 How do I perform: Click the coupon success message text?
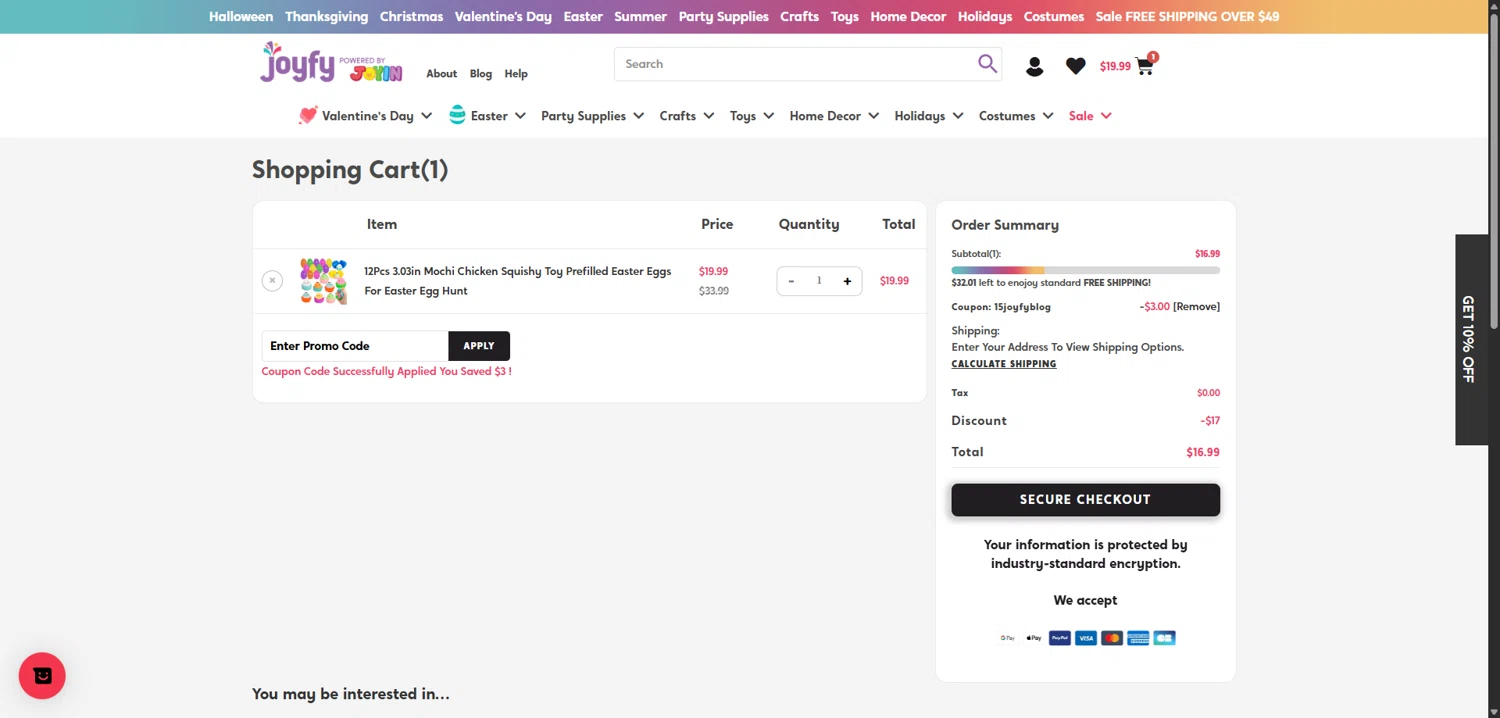[x=386, y=371]
